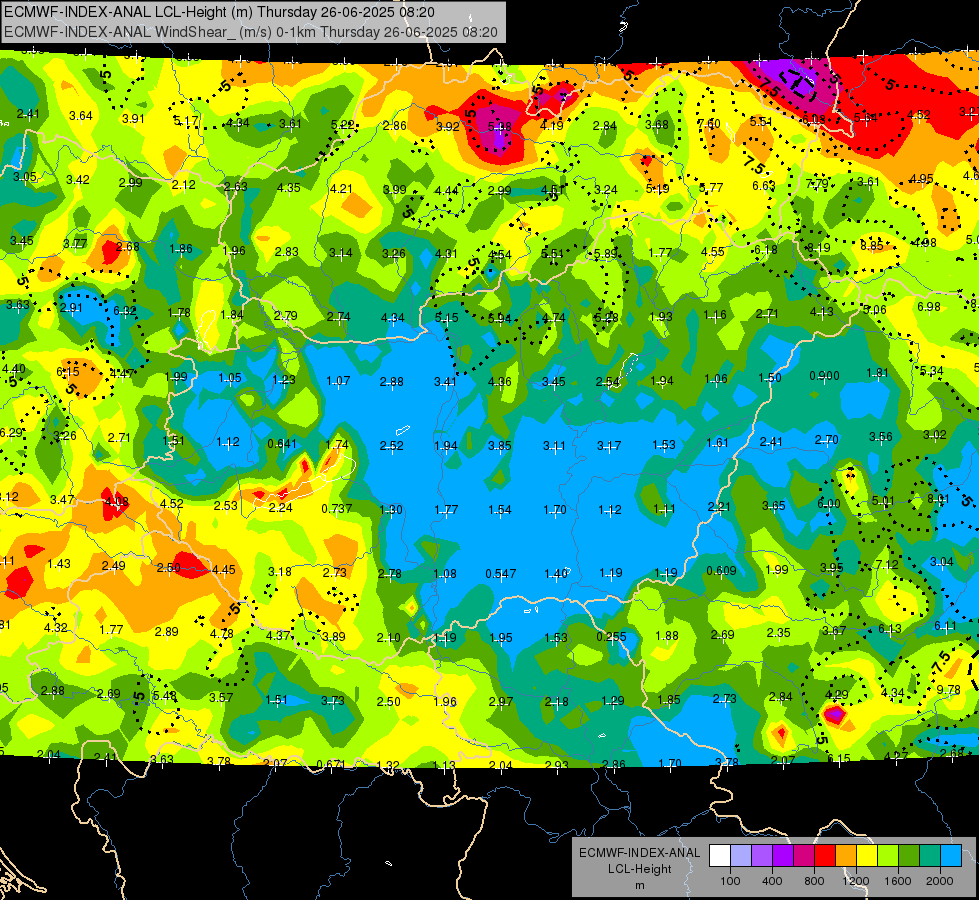This screenshot has height=900, width=979.
Task: Click the wind shear value 6.00
Action: point(829,503)
